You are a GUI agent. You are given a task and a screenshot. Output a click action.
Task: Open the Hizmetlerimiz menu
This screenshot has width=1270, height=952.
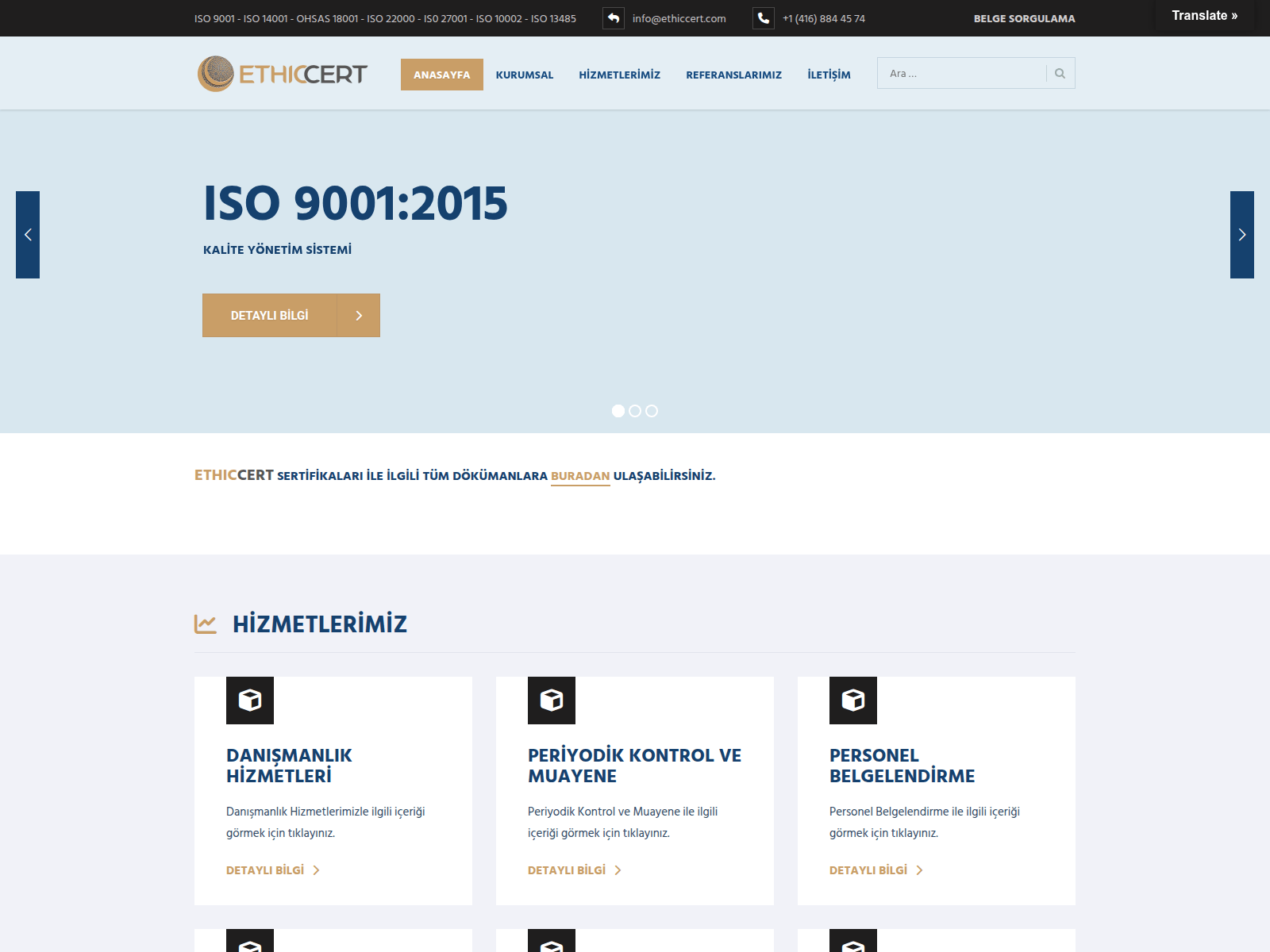(620, 75)
